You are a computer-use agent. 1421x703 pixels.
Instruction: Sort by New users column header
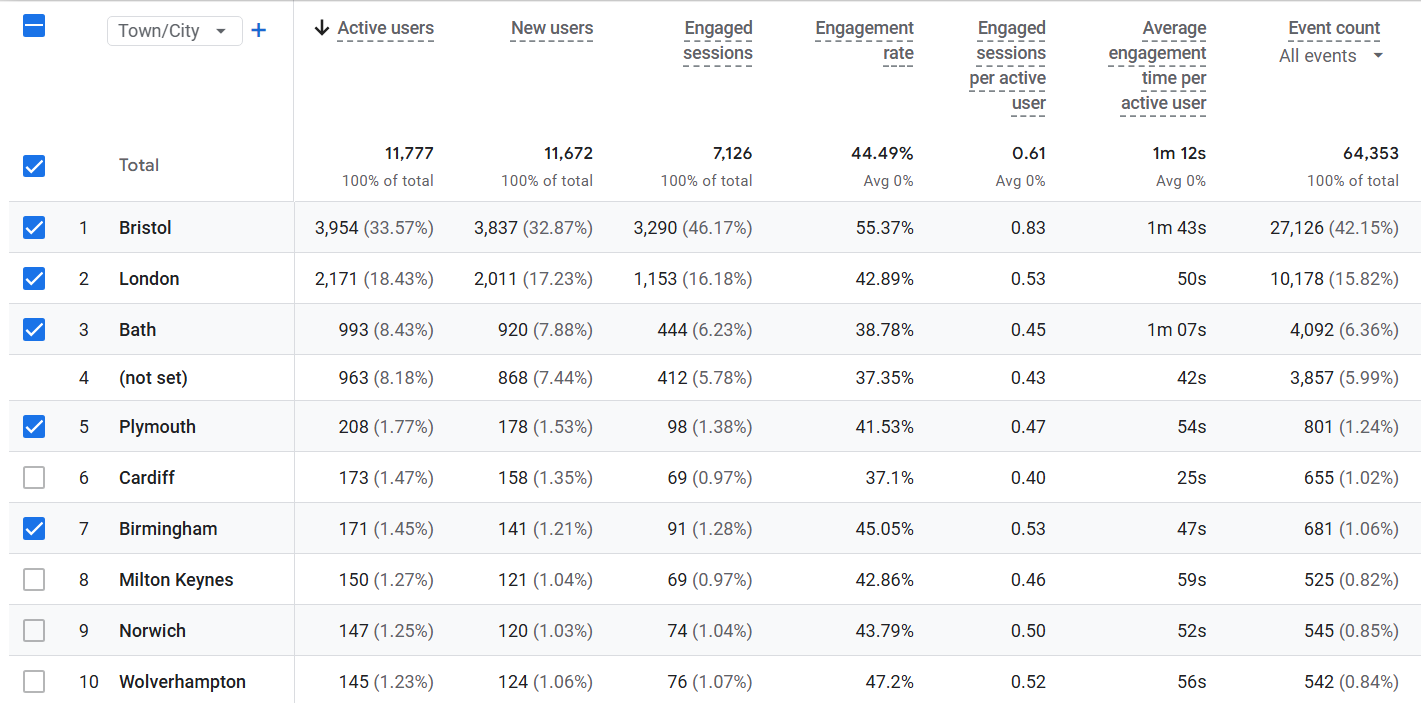pyautogui.click(x=551, y=28)
